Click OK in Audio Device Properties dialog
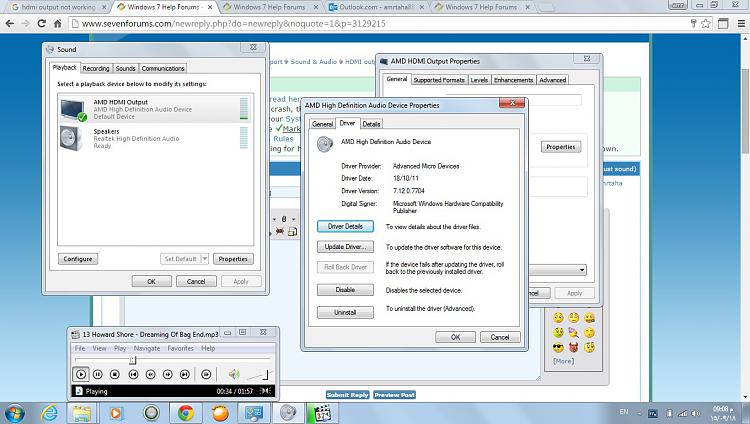Screen dimensions: 750x424 click(x=455, y=337)
